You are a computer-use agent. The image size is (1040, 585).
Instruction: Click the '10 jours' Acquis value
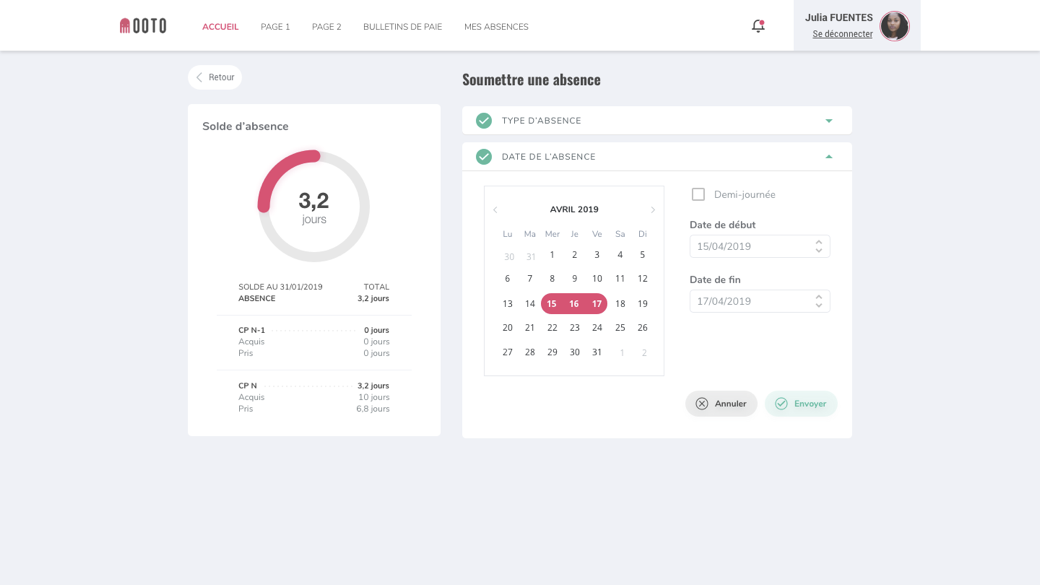tap(374, 397)
